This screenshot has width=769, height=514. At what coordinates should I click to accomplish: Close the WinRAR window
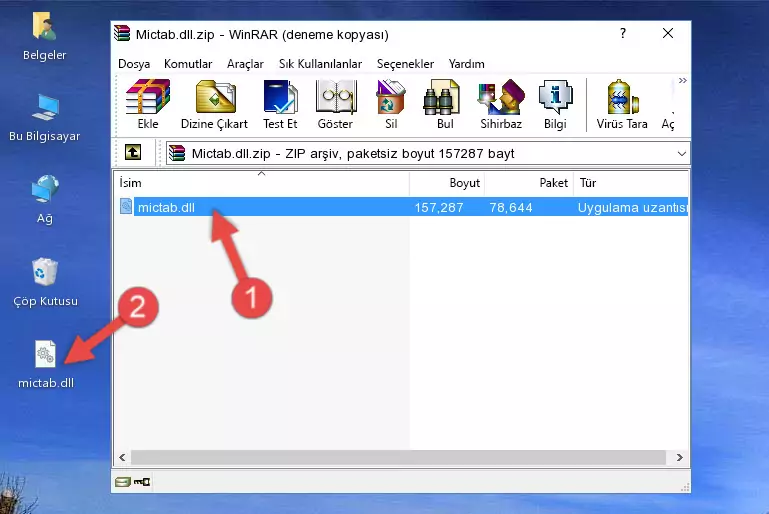click(667, 33)
